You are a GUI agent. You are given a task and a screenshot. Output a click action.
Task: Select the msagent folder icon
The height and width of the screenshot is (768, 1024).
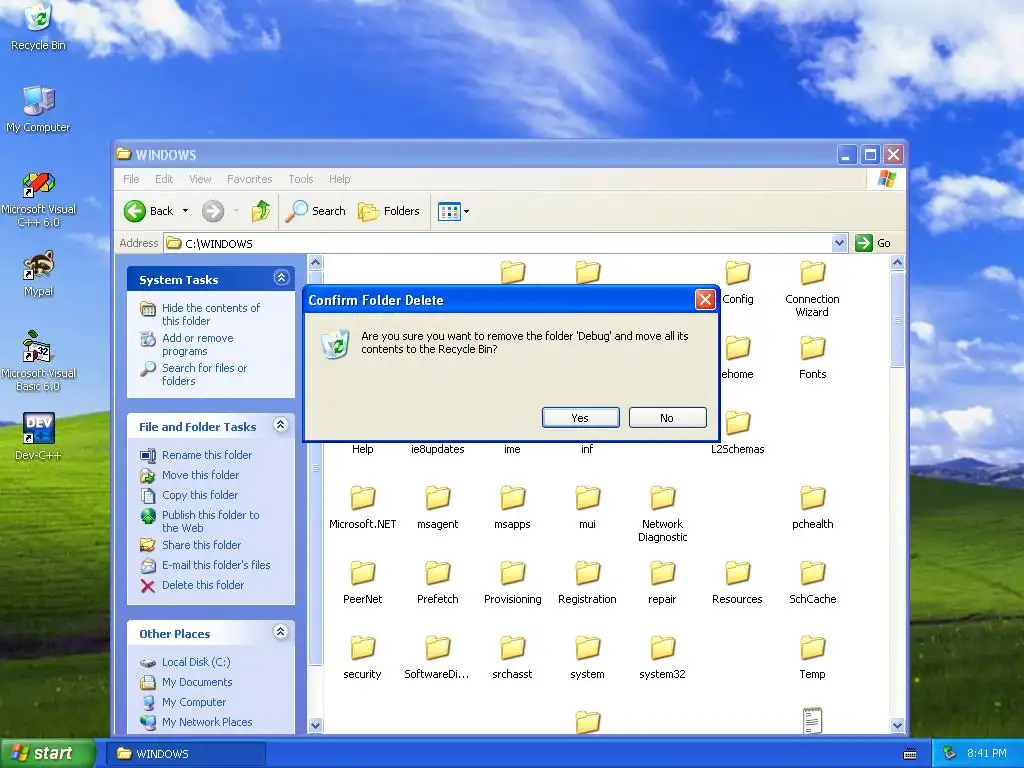pos(438,498)
